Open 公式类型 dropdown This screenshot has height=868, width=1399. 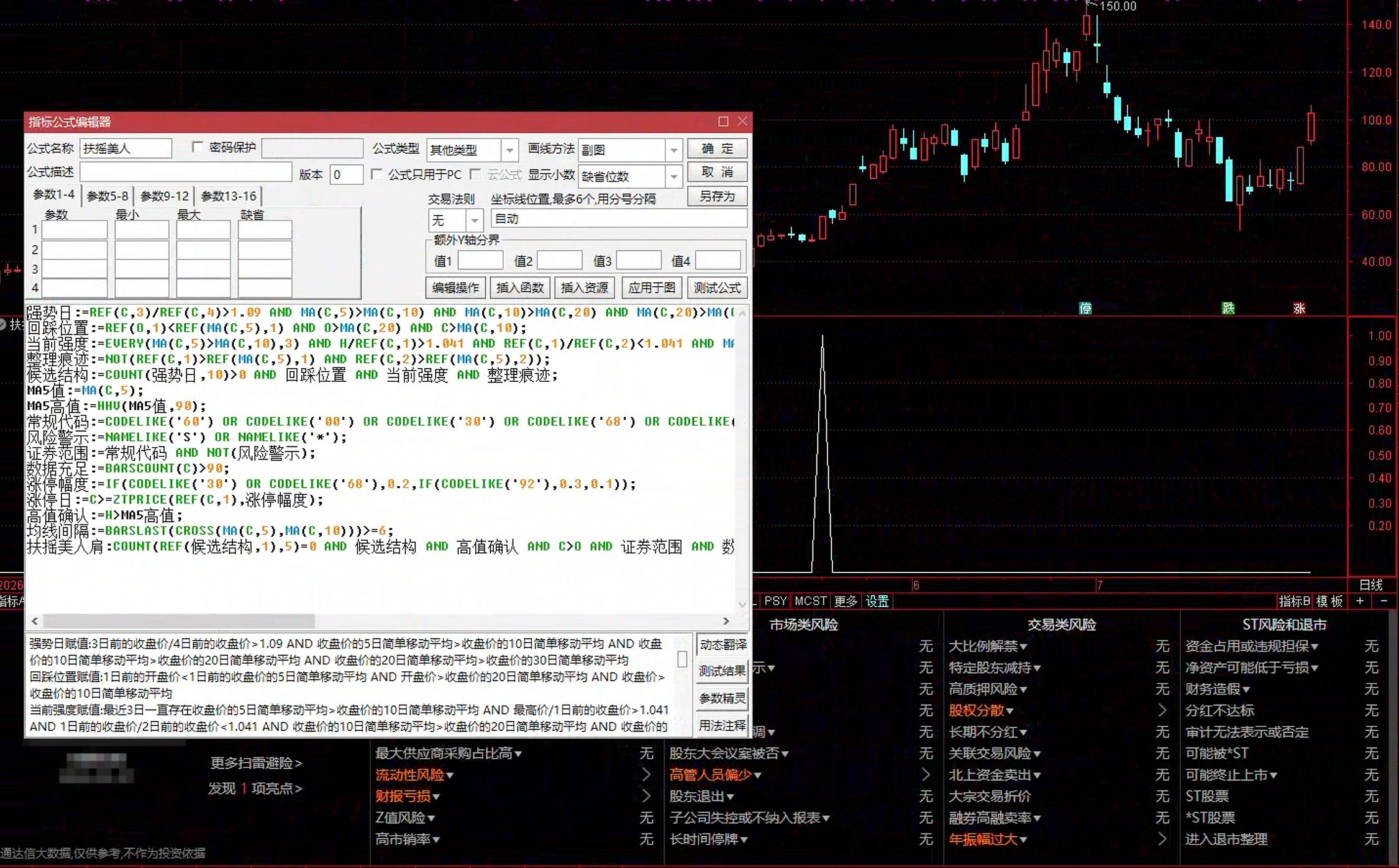click(x=509, y=150)
